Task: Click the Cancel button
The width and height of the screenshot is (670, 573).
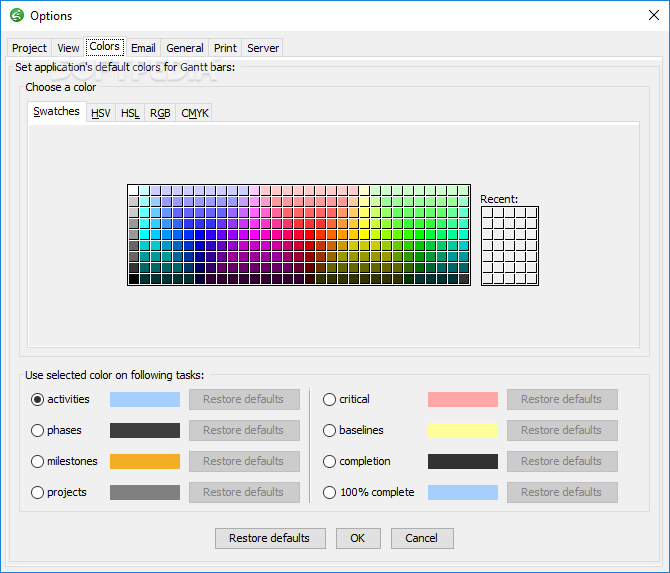Action: click(422, 538)
